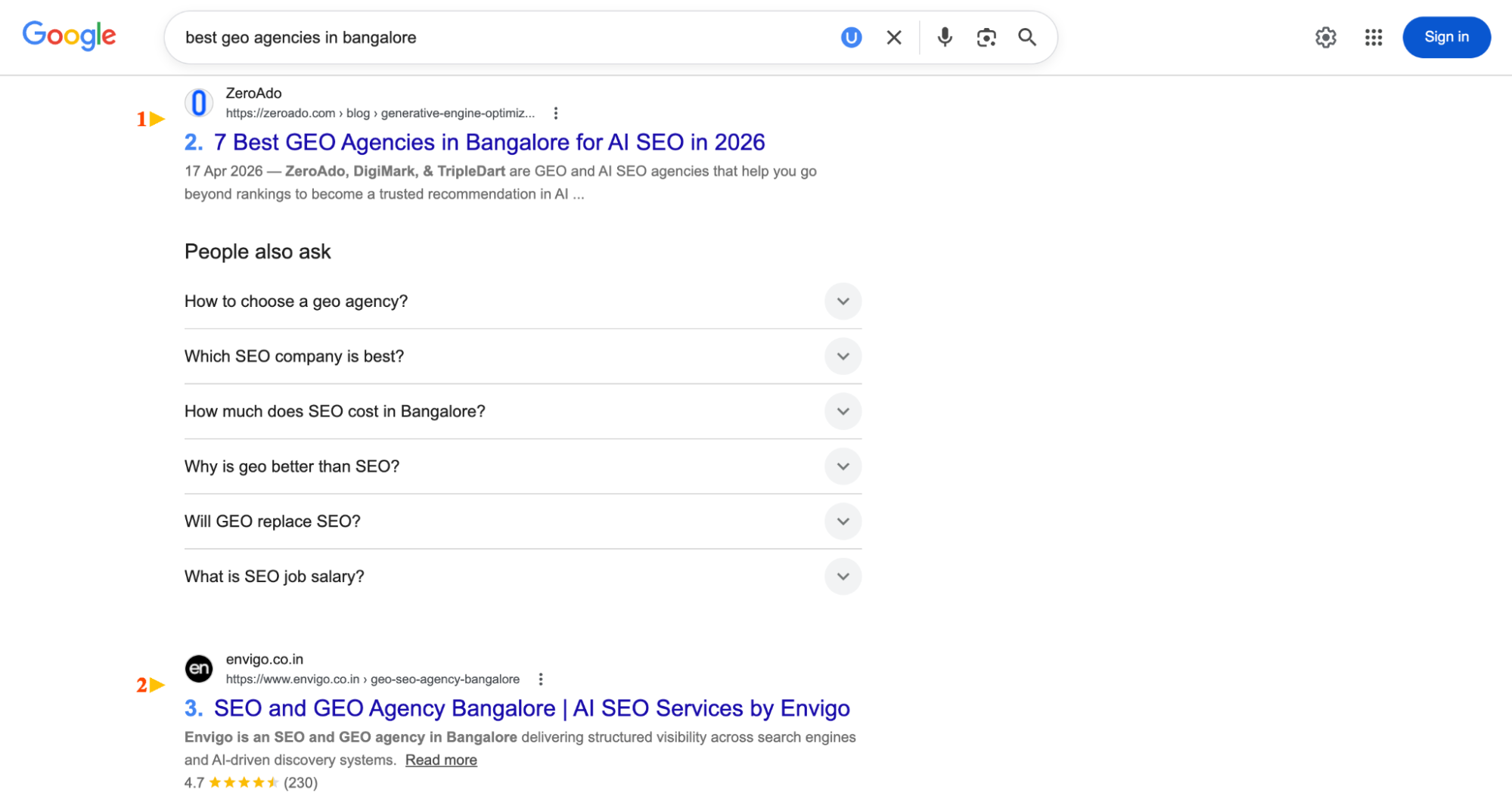Open the Google apps grid icon
The width and height of the screenshot is (1512, 799).
1373,37
